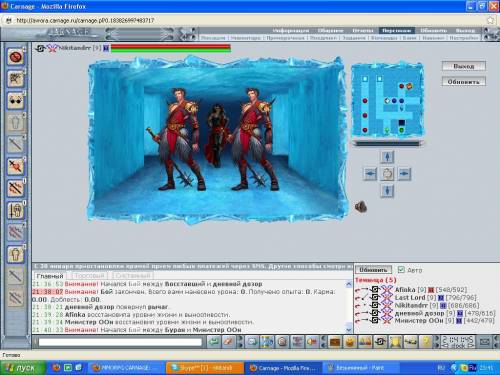The image size is (500, 375).
Task: Click chat scroll up arrow
Action: (349, 284)
